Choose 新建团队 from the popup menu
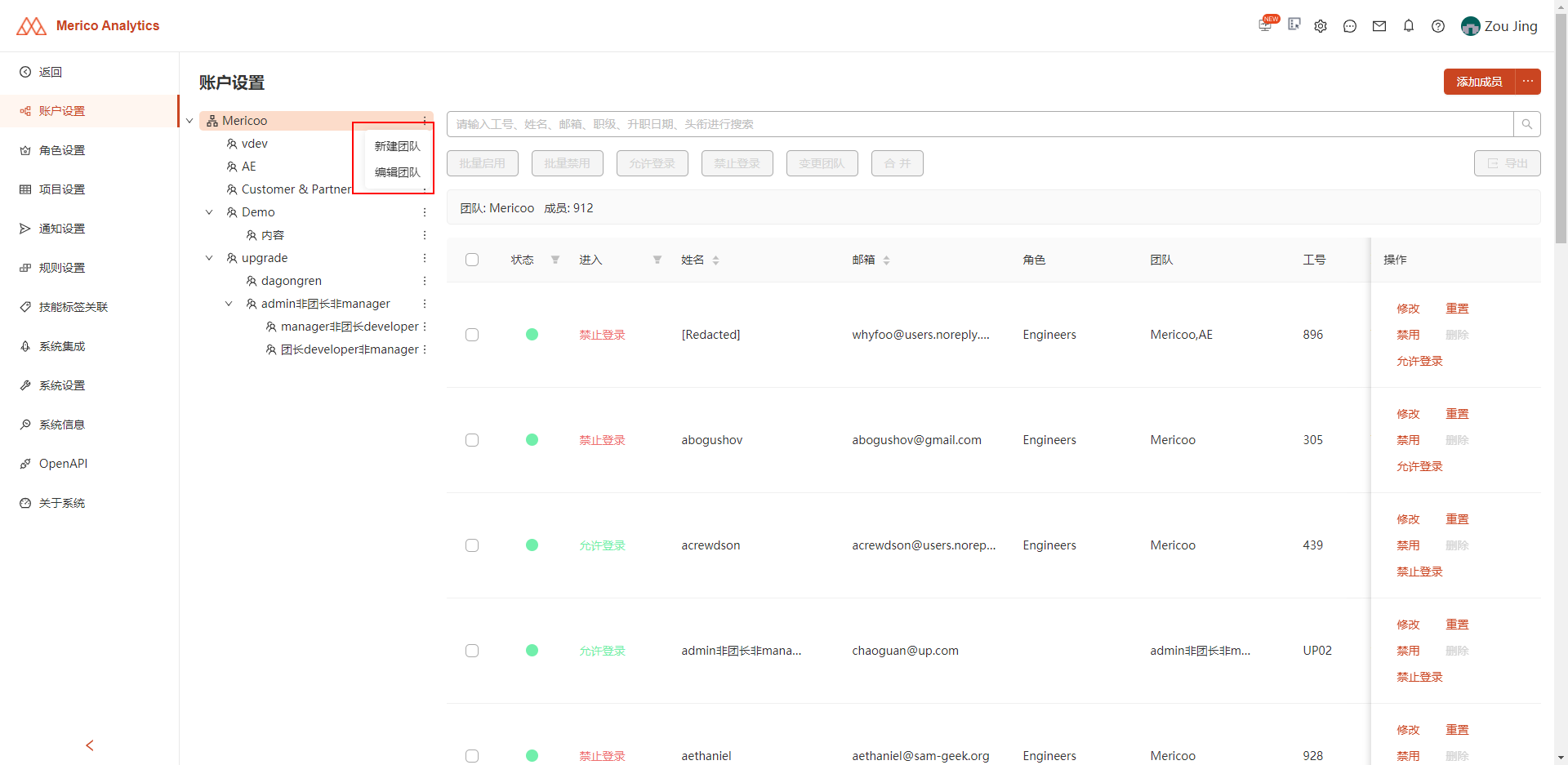The image size is (1568, 765). pyautogui.click(x=398, y=146)
